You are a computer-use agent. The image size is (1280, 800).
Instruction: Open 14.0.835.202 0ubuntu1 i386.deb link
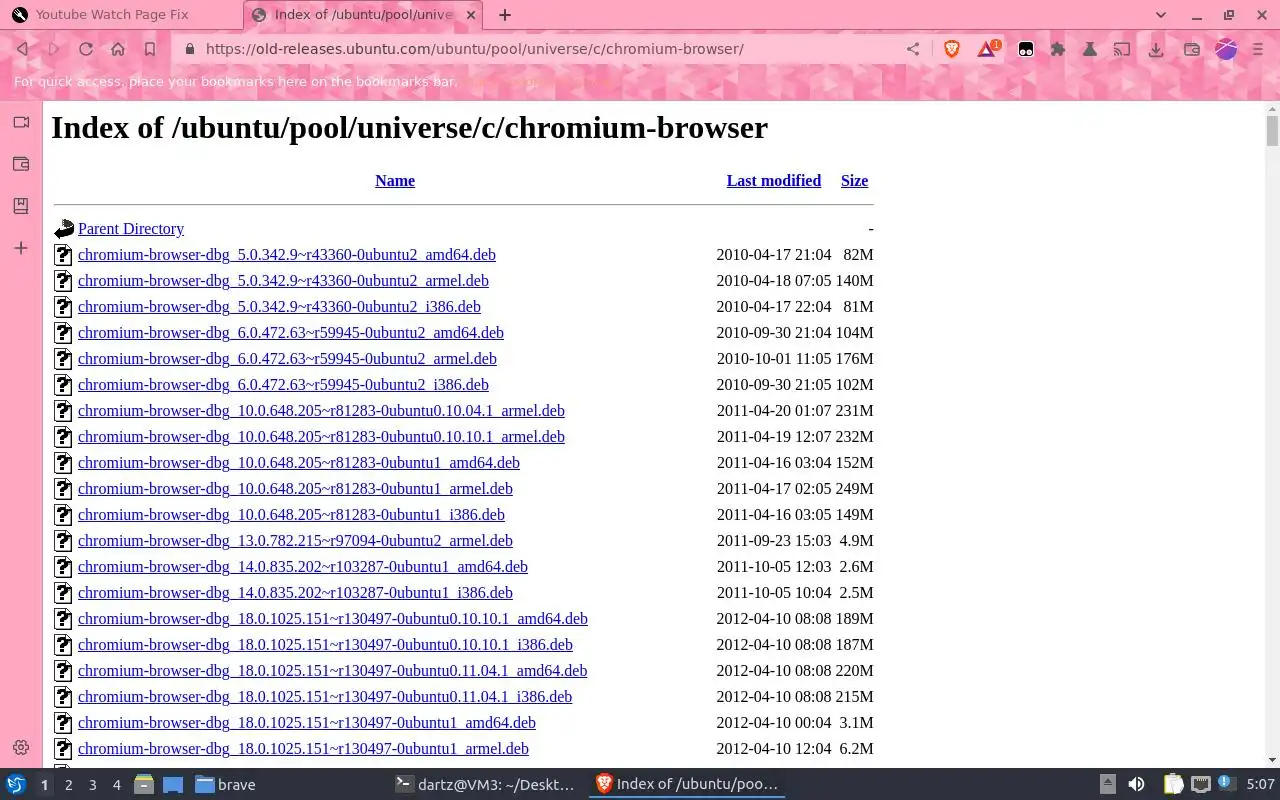tap(295, 593)
